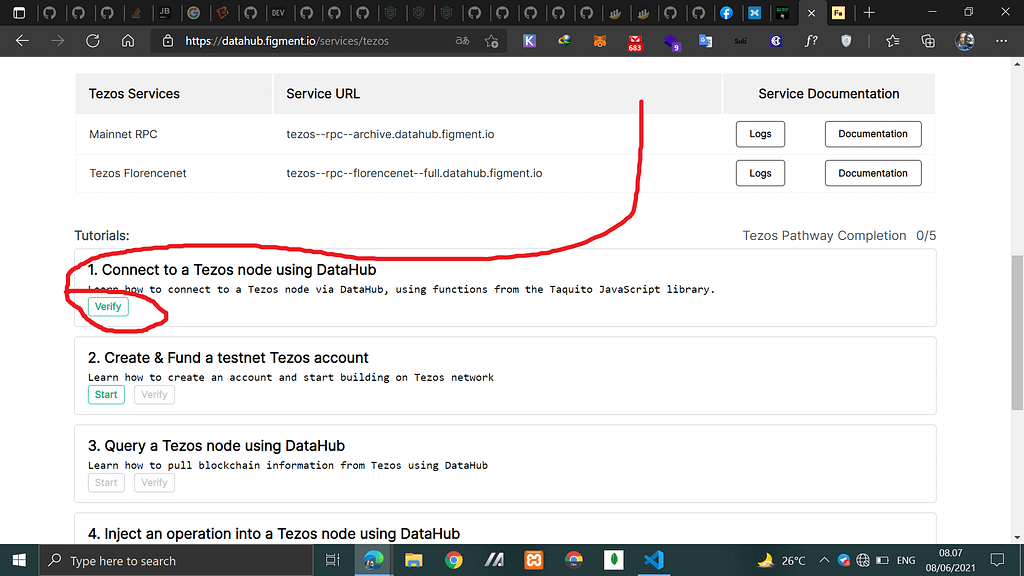Click Start for Query a Tezos node tutorial
1024x576 pixels.
pyautogui.click(x=106, y=483)
